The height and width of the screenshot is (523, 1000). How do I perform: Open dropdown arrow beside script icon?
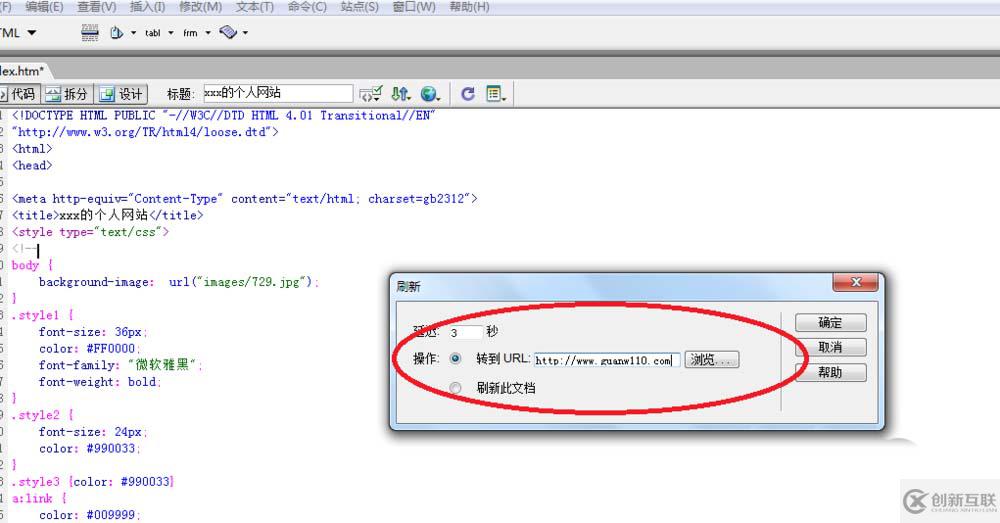click(x=245, y=33)
